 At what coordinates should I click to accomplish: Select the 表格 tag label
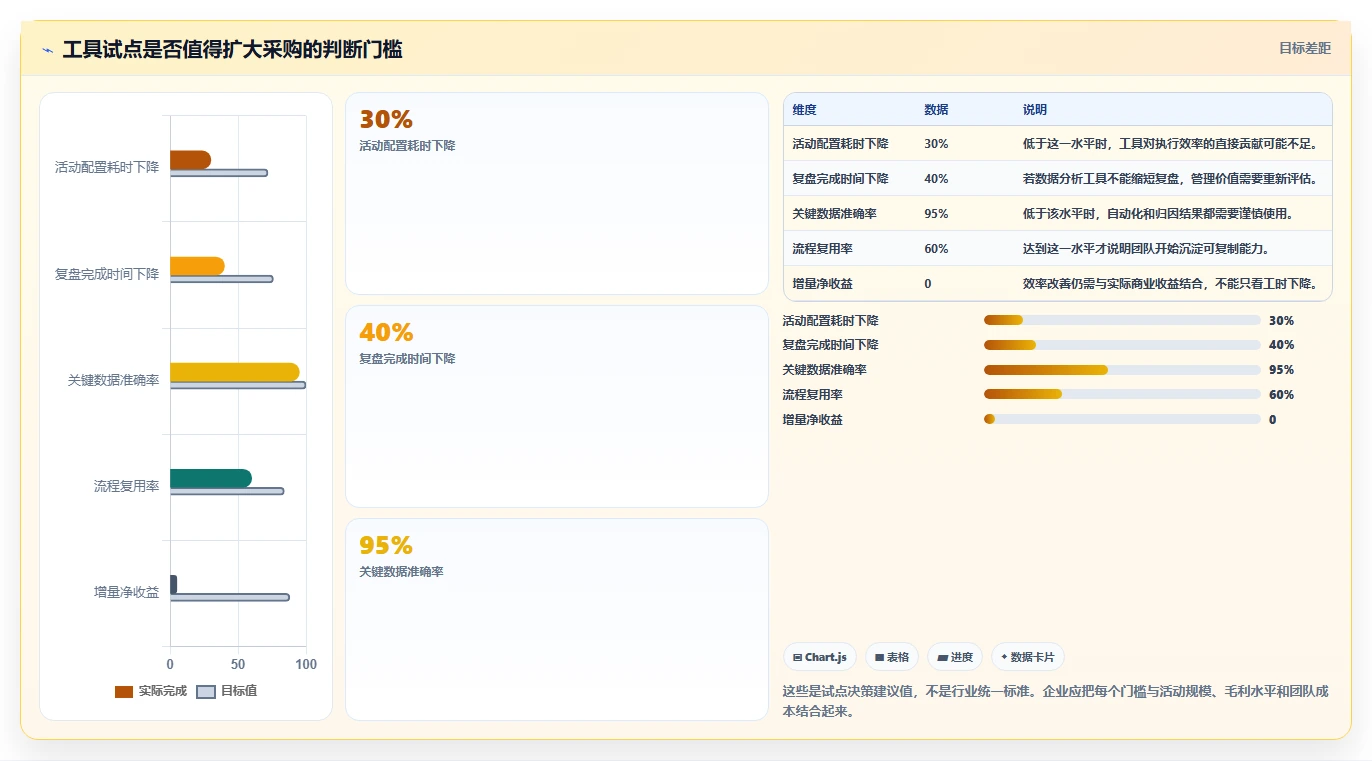pos(898,657)
